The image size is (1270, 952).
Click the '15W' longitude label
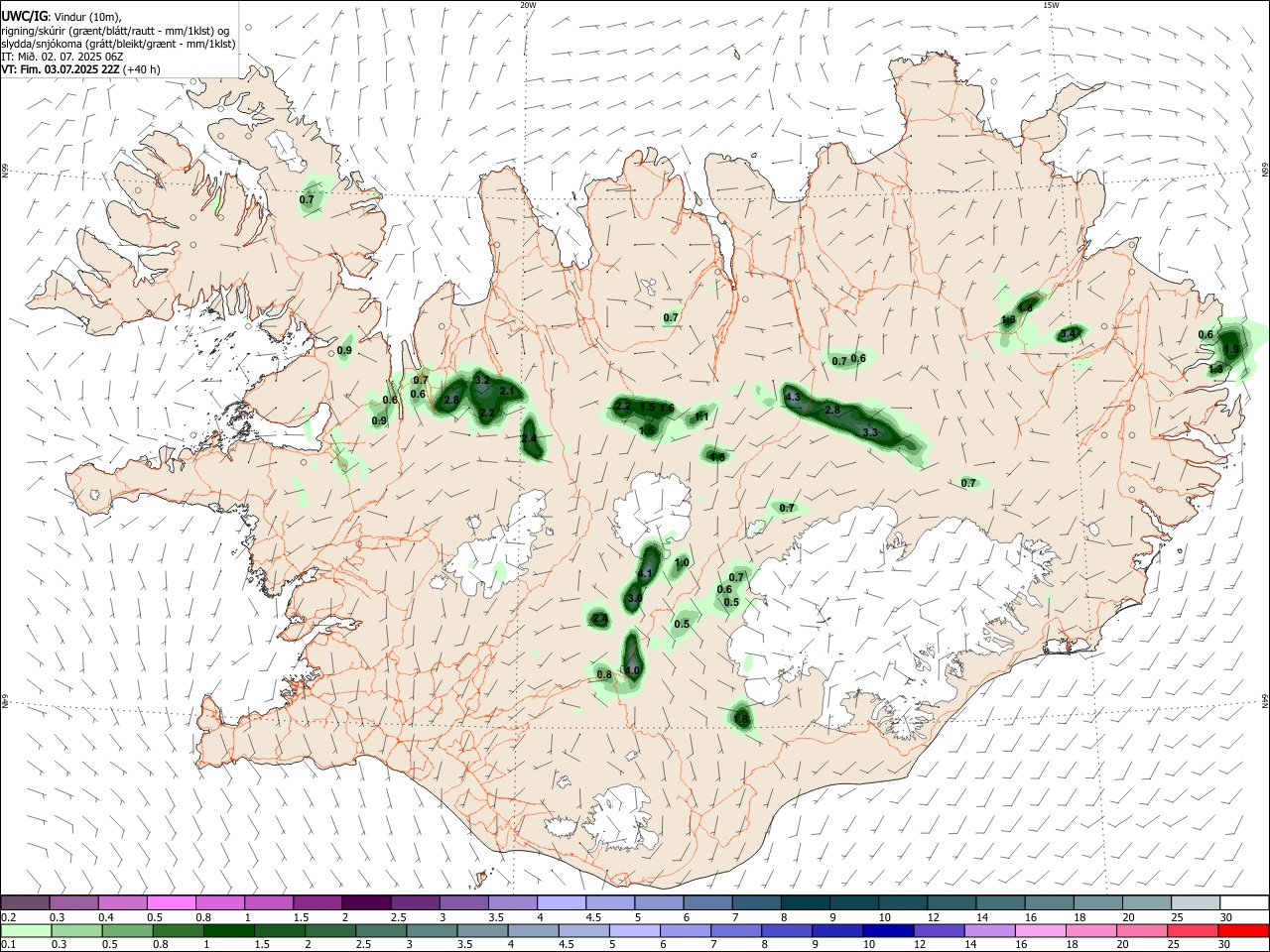tap(1051, 5)
